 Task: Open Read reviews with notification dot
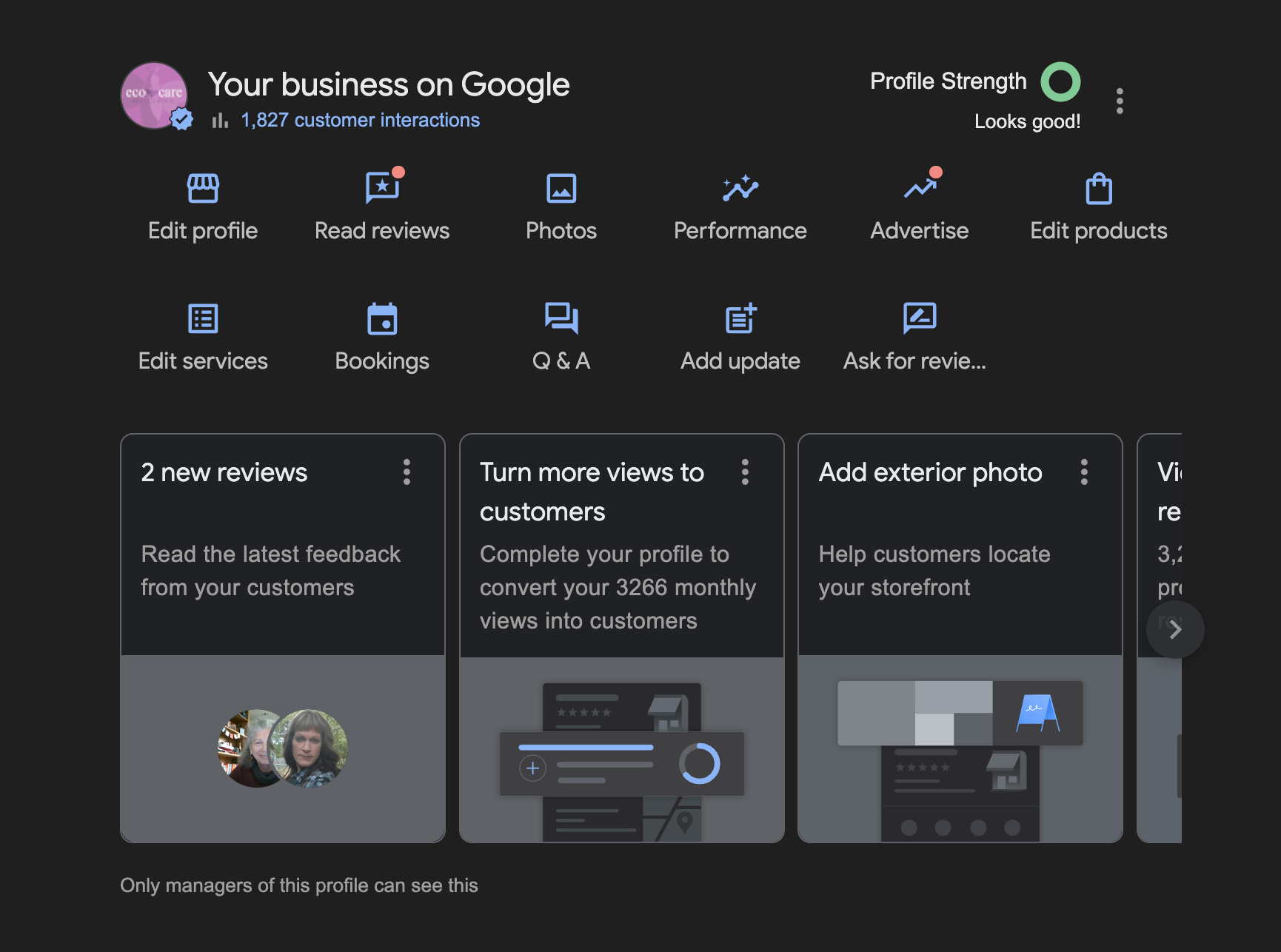tap(382, 188)
